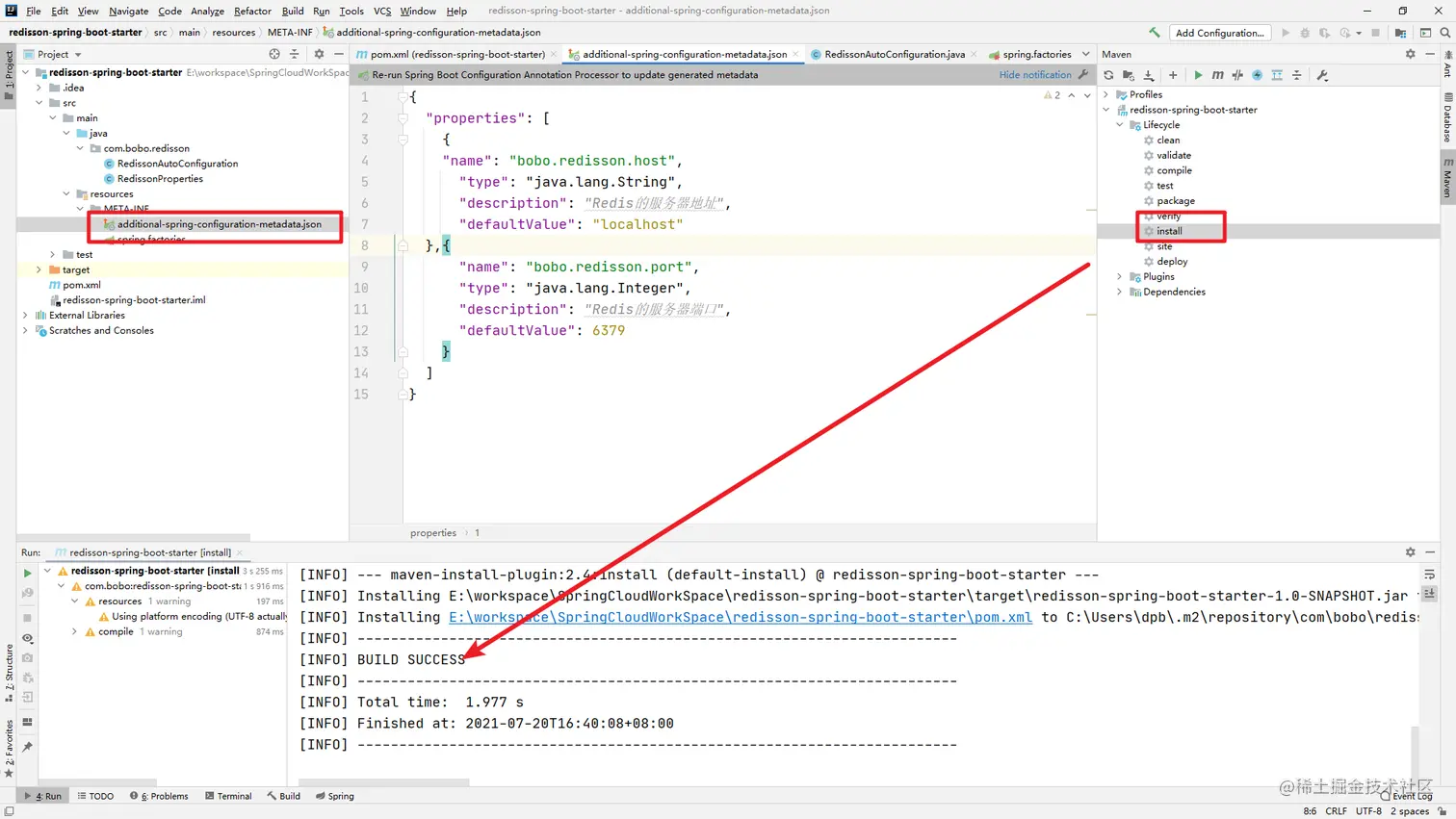Toggle soft-wrap in Run console
The image size is (1456, 819).
click(1430, 575)
